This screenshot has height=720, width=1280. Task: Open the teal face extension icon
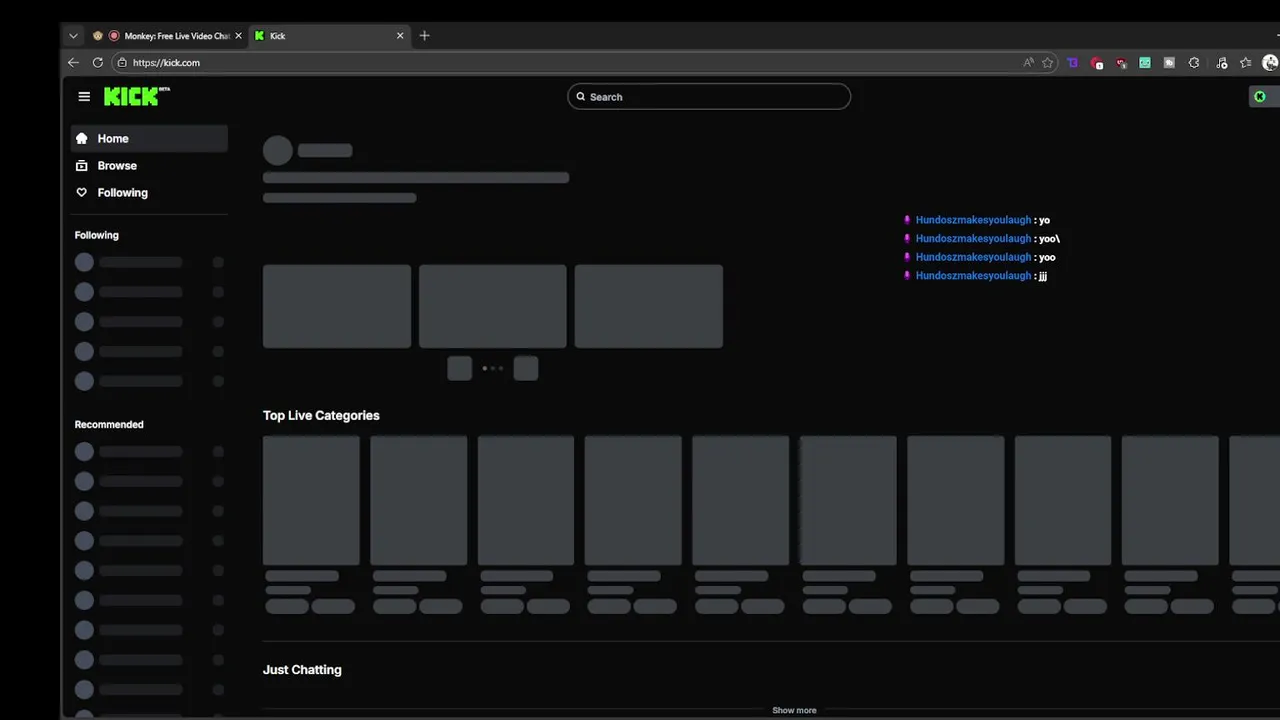coord(1145,62)
